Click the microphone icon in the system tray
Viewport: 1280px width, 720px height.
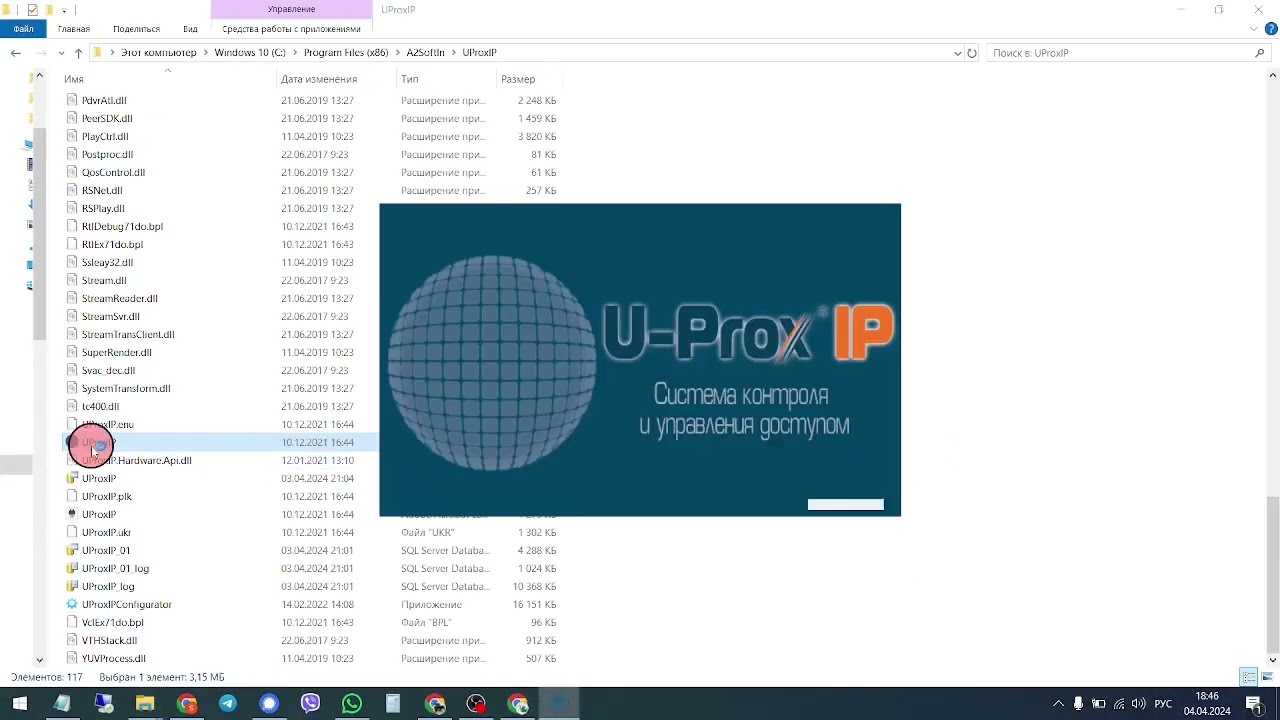(x=1077, y=704)
